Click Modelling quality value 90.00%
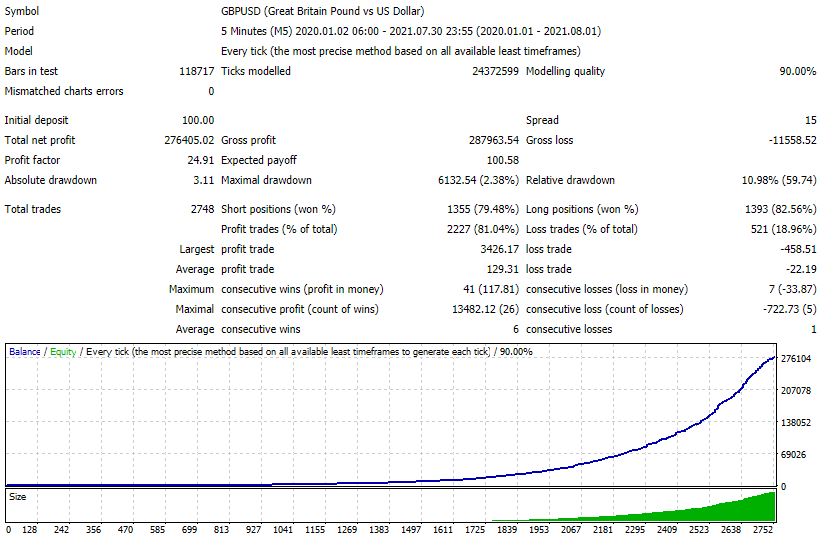Viewport: 821px width, 539px height. [797, 71]
